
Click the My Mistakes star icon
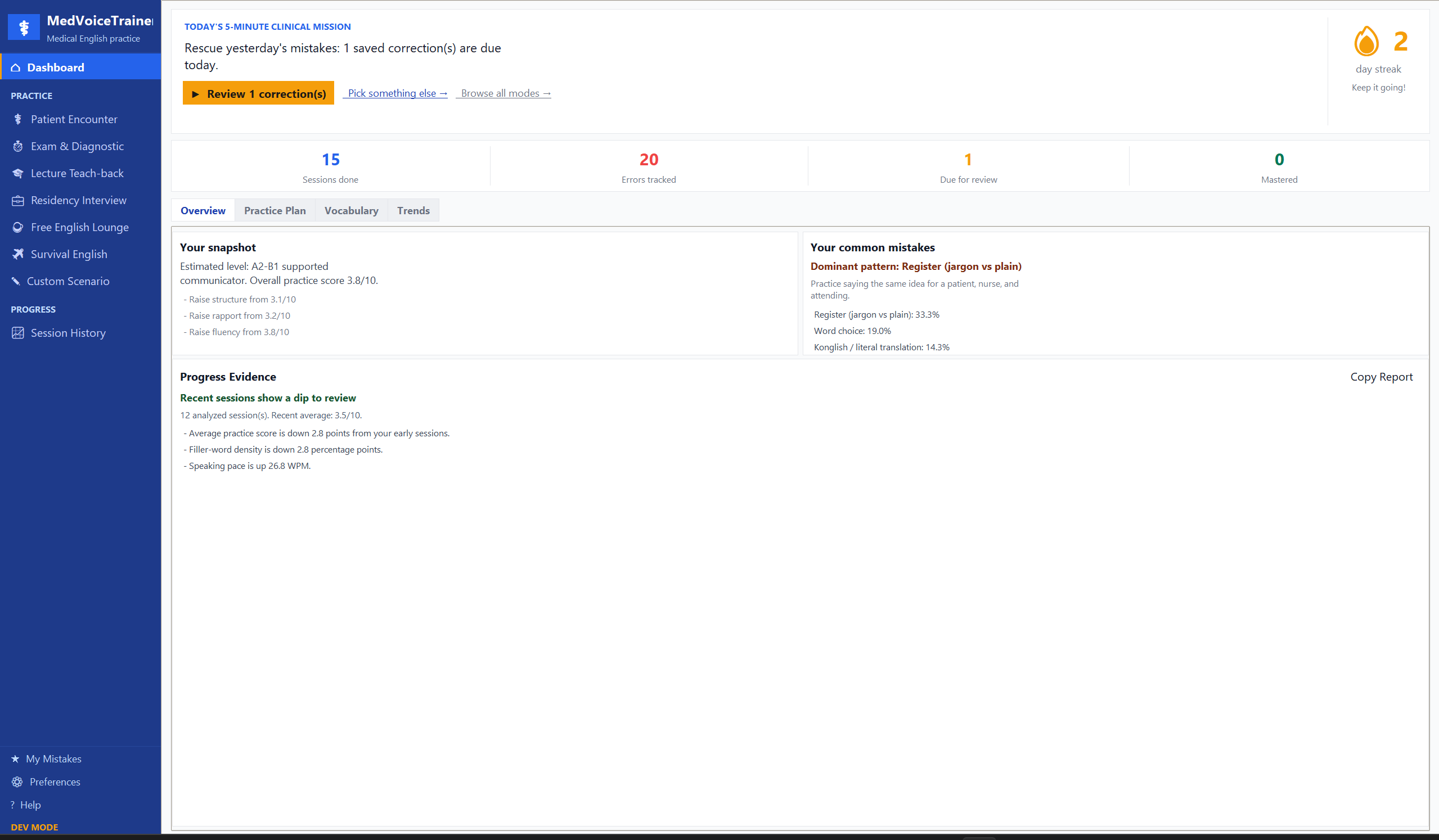[x=15, y=758]
